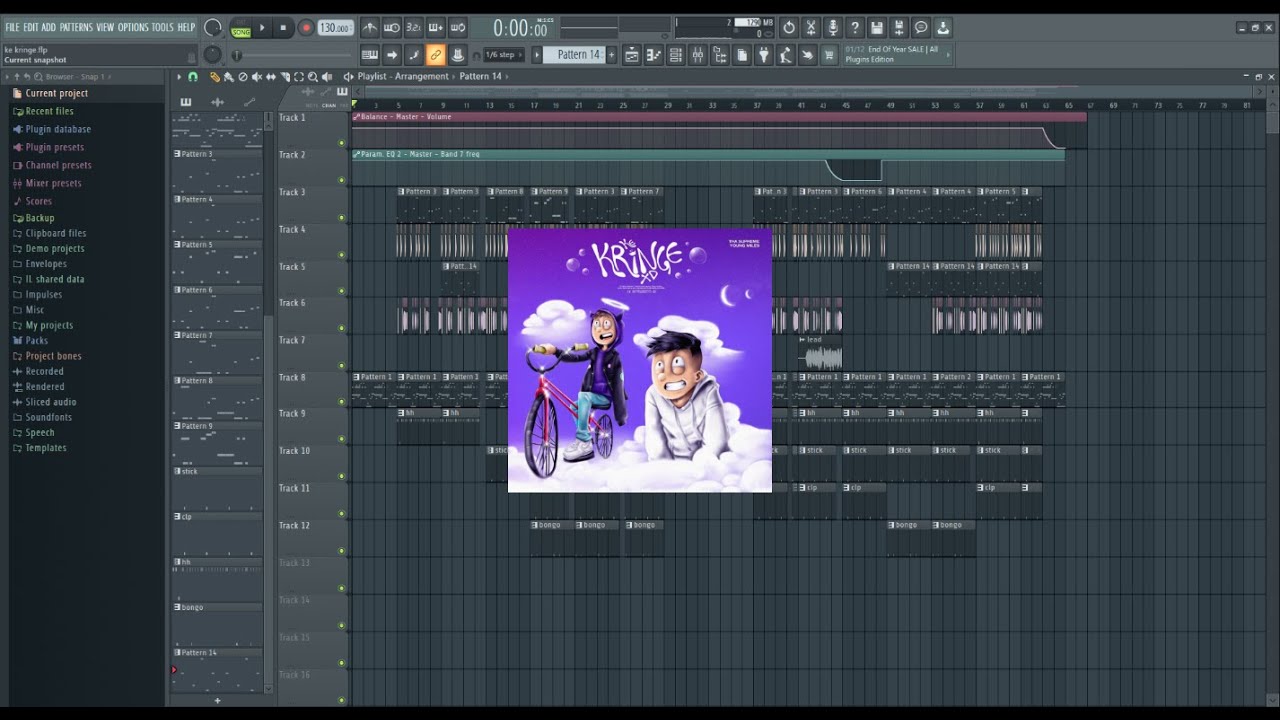Open the plugin picker plug icon
The width and height of the screenshot is (1280, 720).
coord(764,55)
